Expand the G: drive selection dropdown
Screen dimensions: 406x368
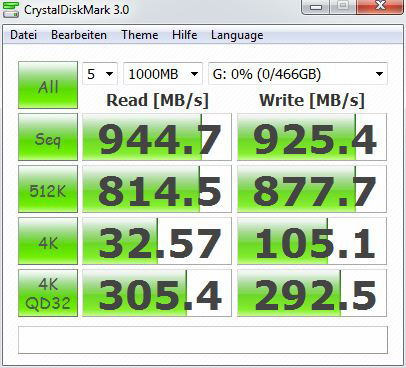[298, 74]
